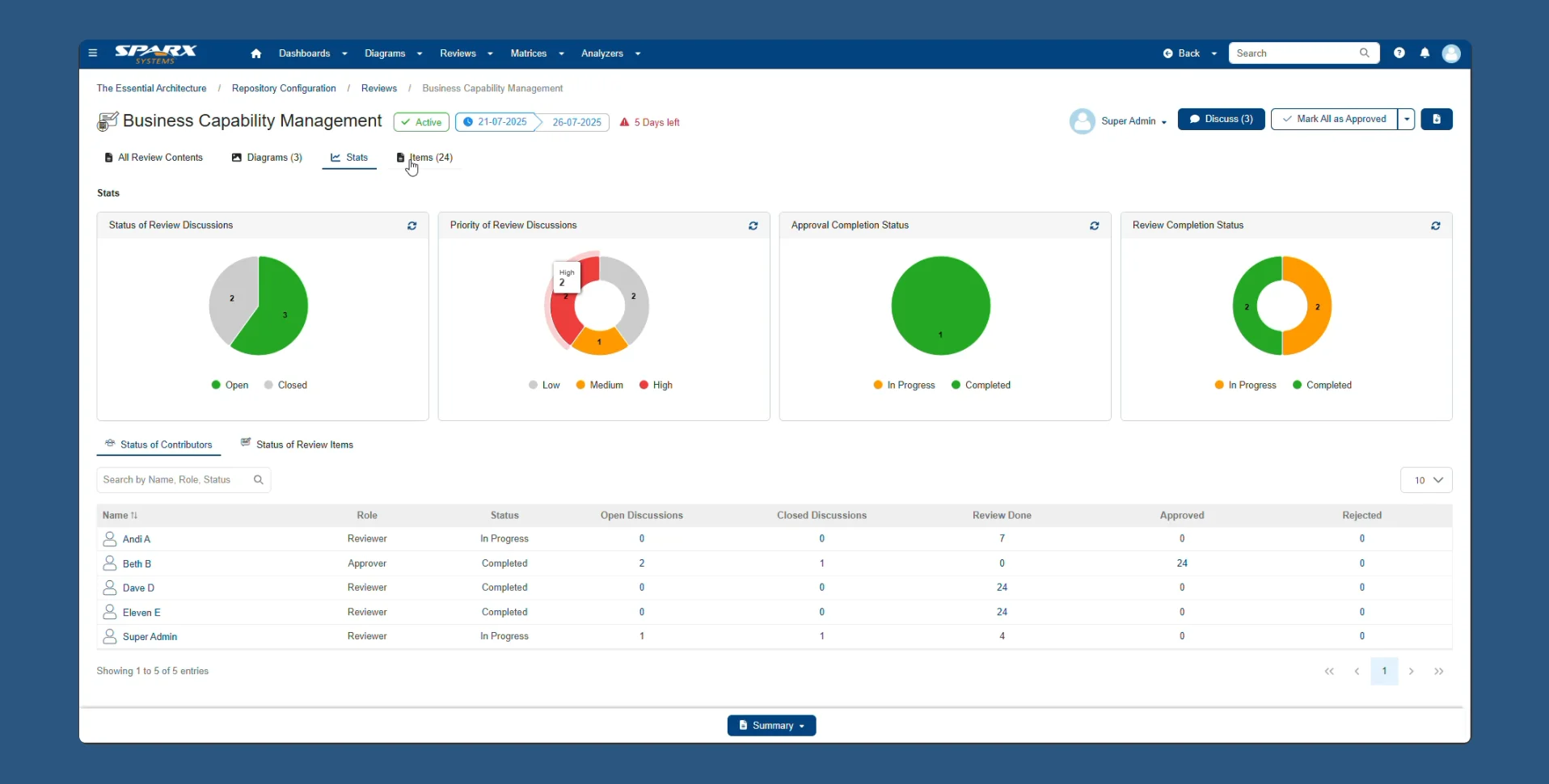Refresh the Approval Completion Status chart
The width and height of the screenshot is (1549, 784).
(x=1094, y=226)
